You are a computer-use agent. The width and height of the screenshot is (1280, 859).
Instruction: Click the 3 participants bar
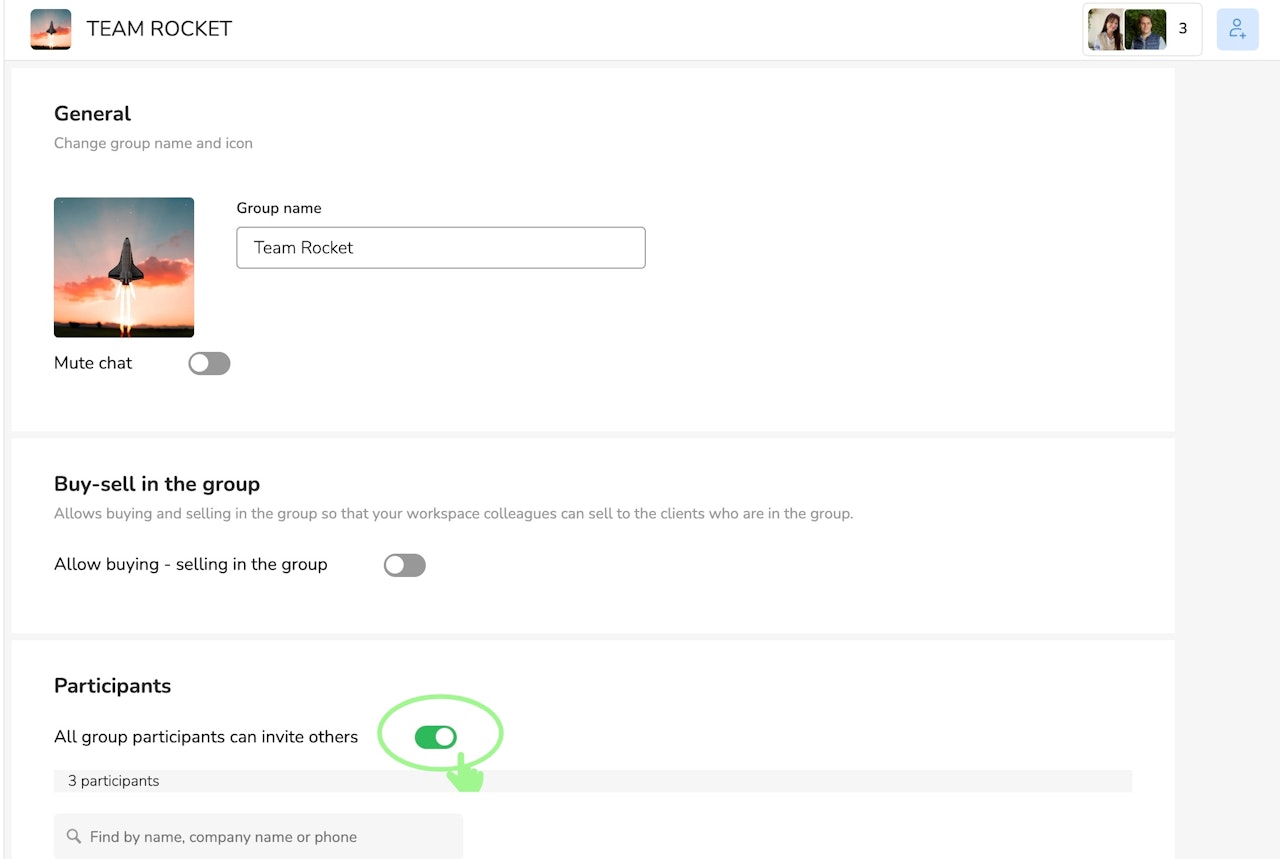click(592, 781)
